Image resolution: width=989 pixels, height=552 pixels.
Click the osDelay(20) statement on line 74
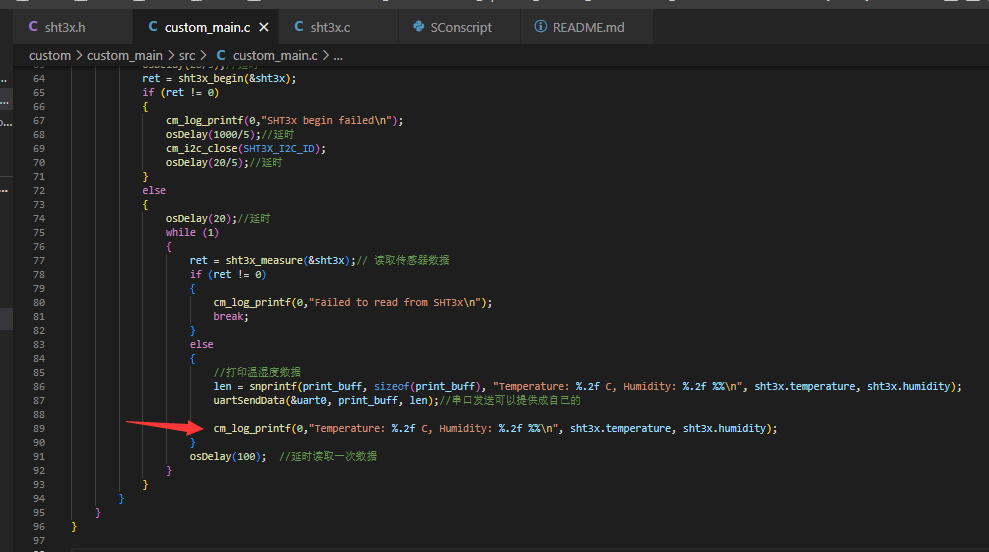201,218
